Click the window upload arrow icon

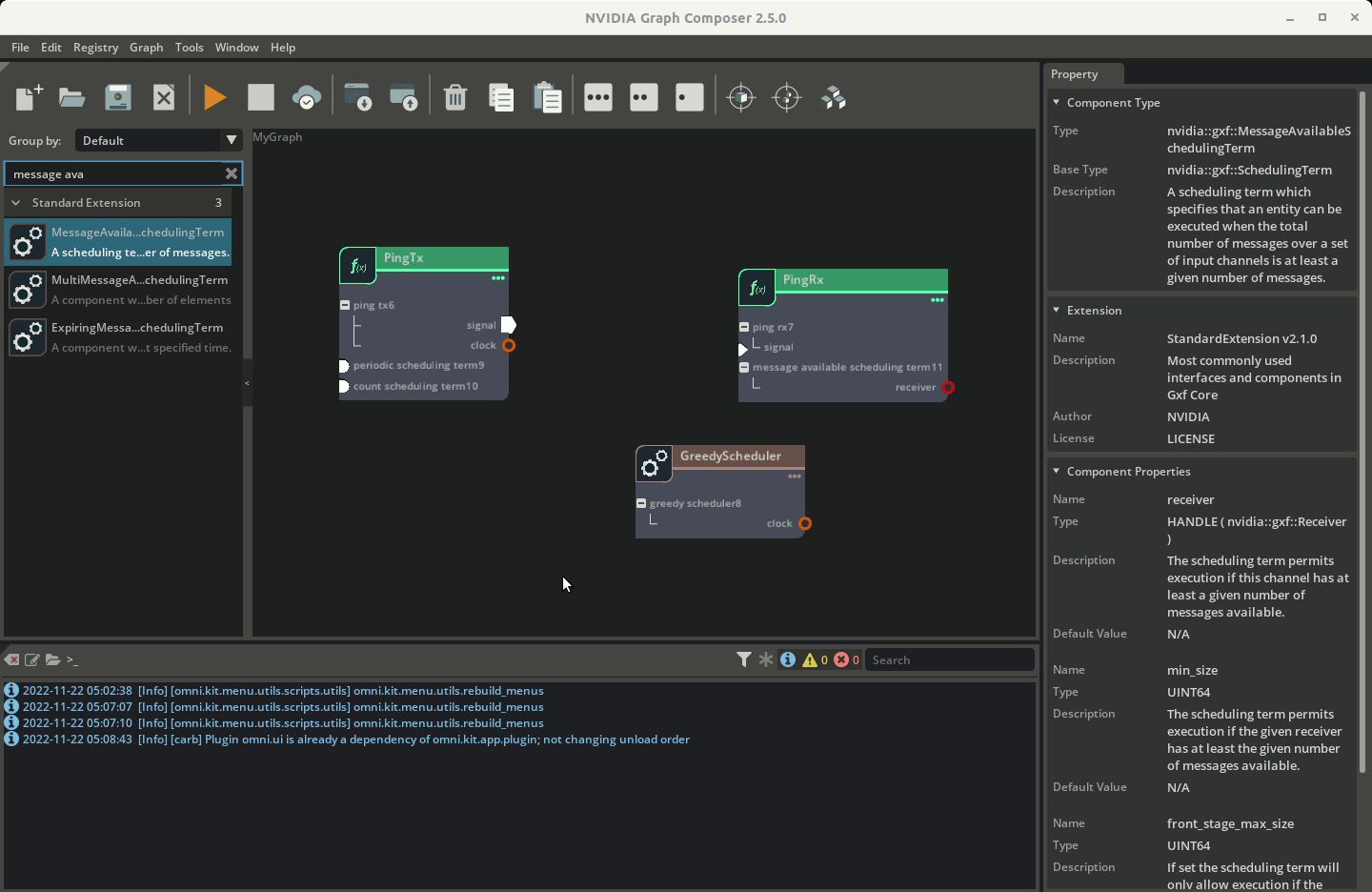404,97
